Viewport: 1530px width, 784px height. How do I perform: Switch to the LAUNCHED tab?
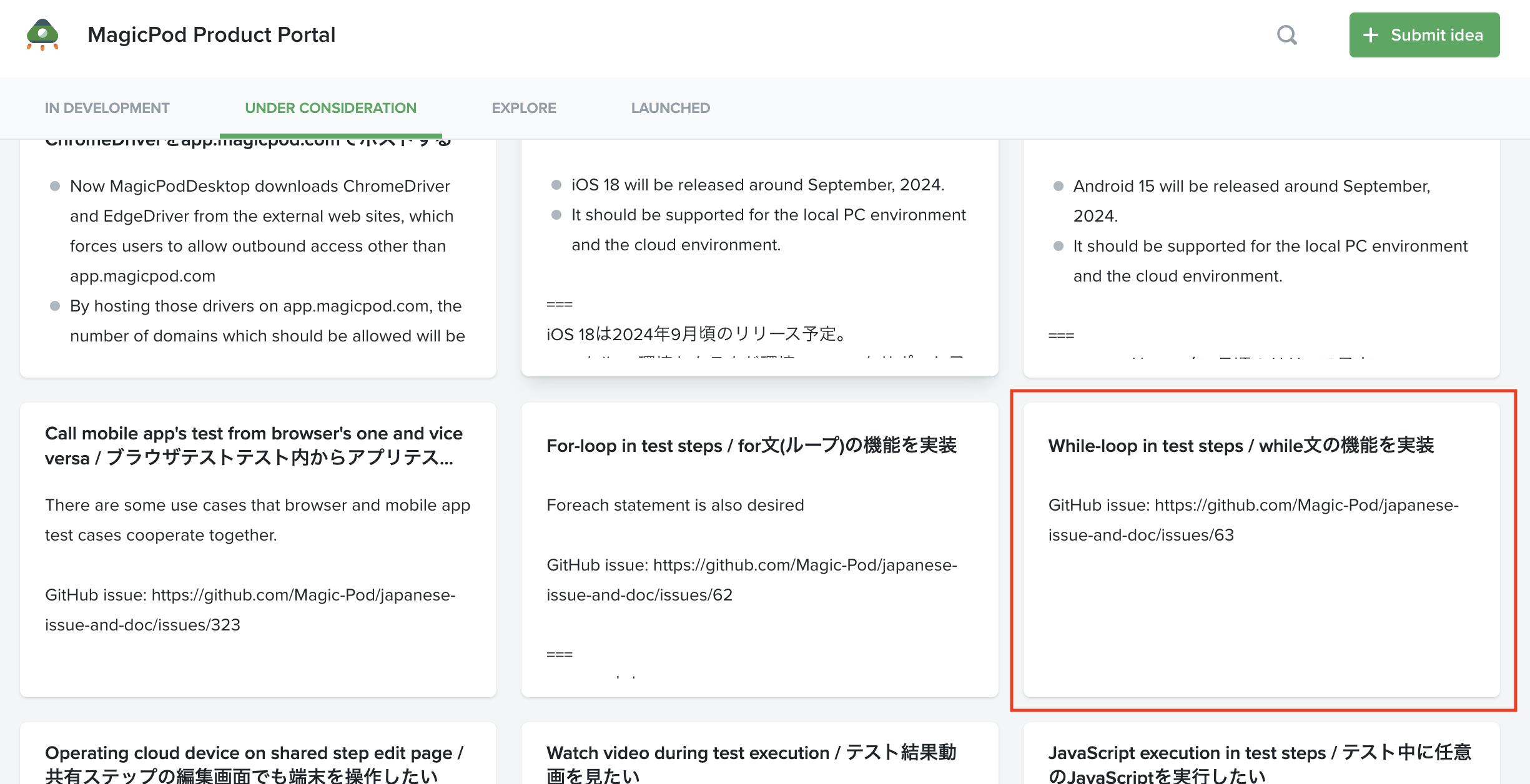click(669, 107)
